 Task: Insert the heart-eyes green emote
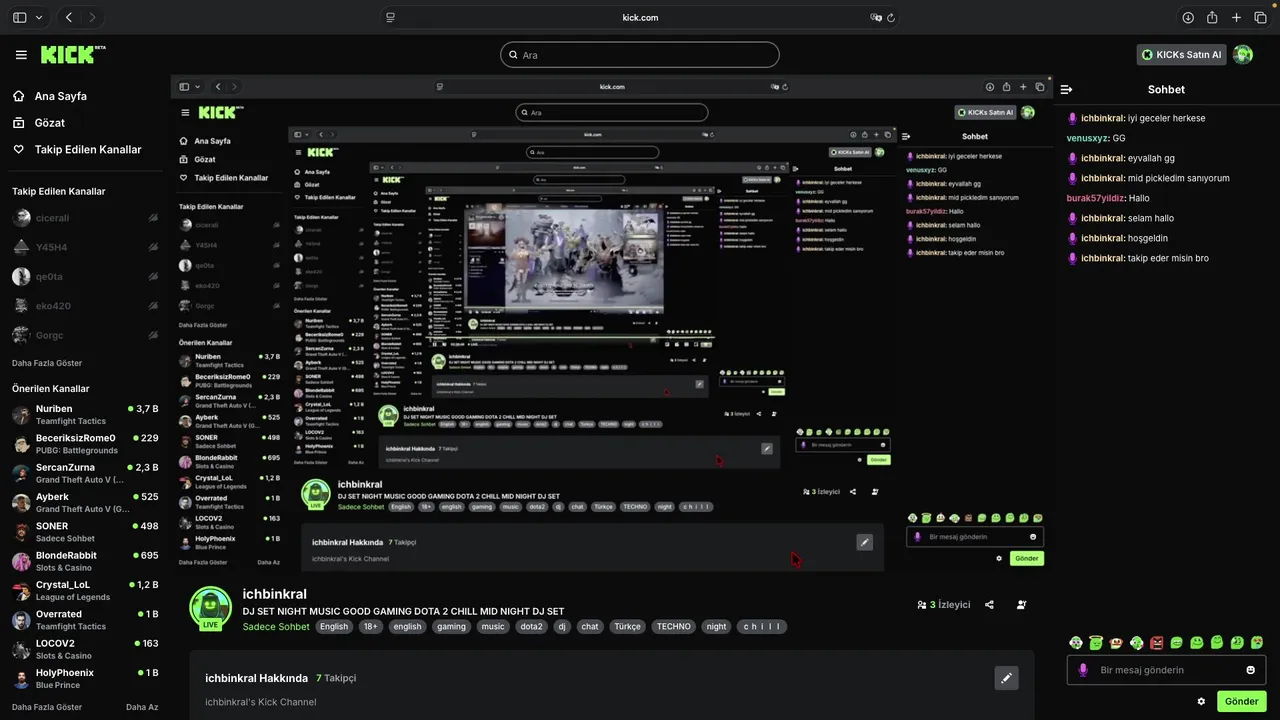(1257, 642)
